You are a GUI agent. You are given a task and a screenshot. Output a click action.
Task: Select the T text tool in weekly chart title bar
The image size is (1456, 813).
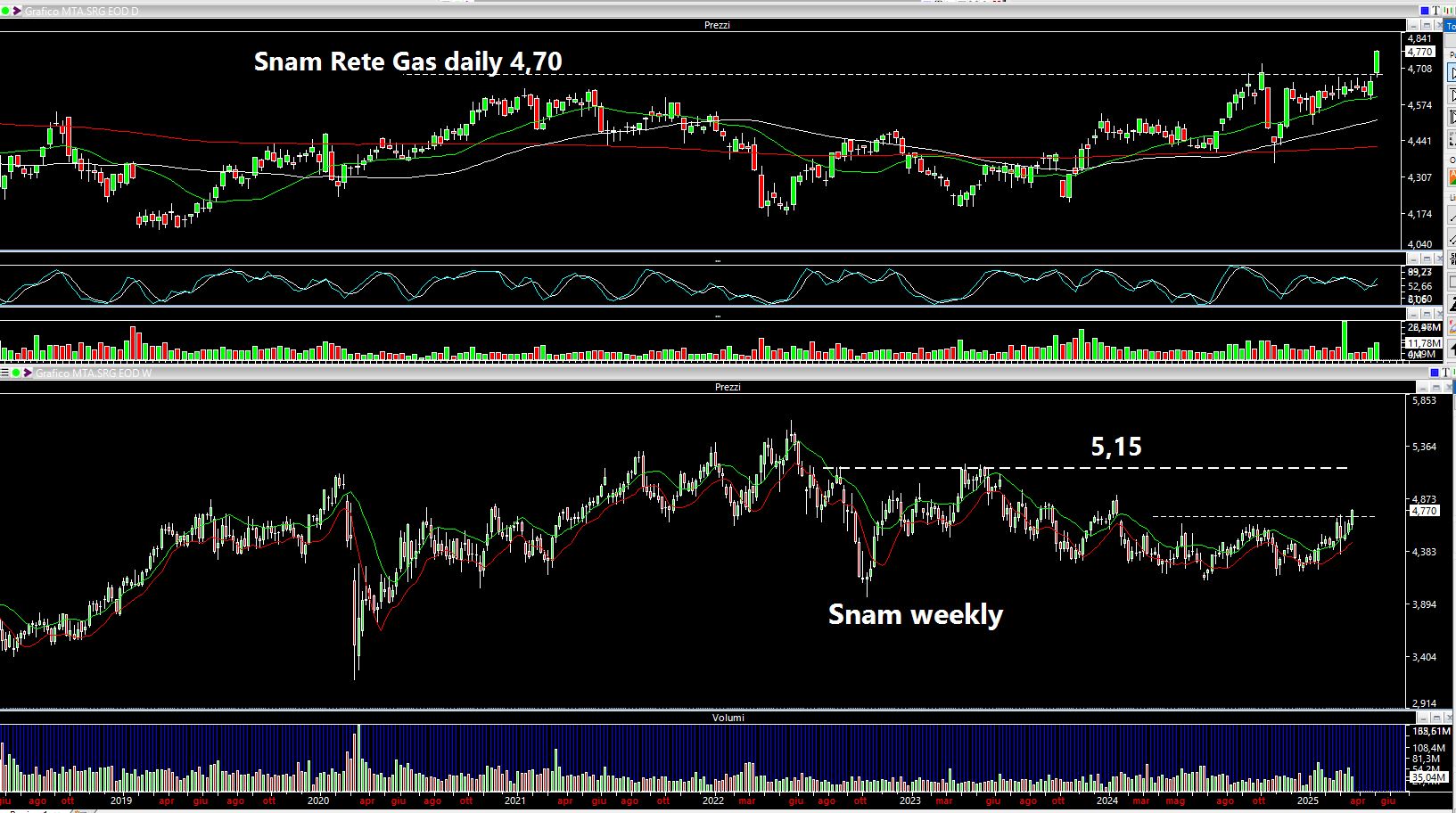1446,373
